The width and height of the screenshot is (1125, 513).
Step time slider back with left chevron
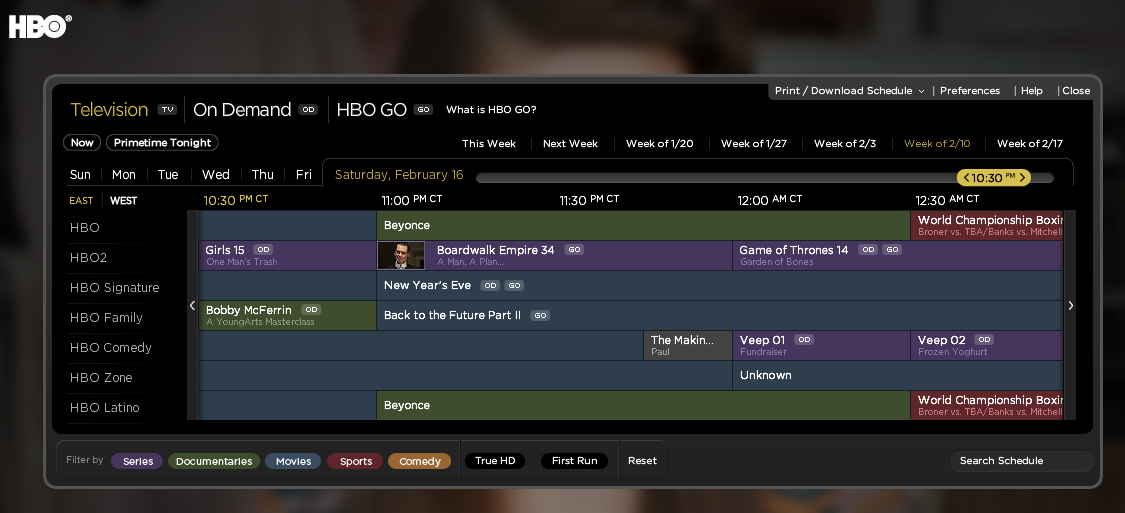coord(966,178)
